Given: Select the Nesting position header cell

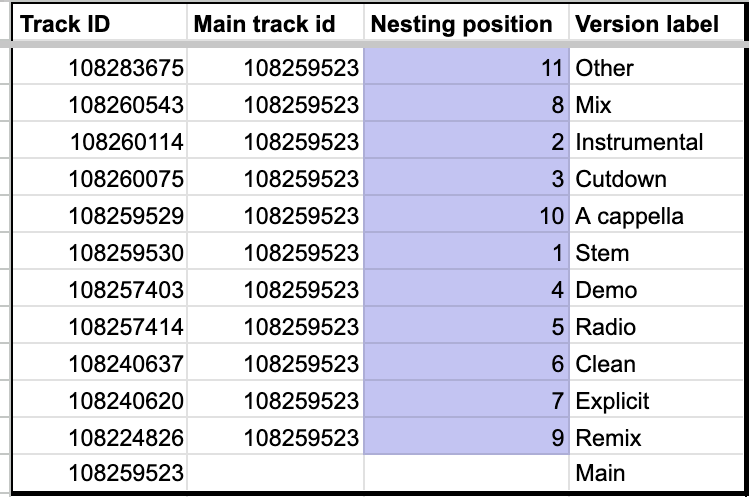Looking at the screenshot, I should click(x=466, y=24).
